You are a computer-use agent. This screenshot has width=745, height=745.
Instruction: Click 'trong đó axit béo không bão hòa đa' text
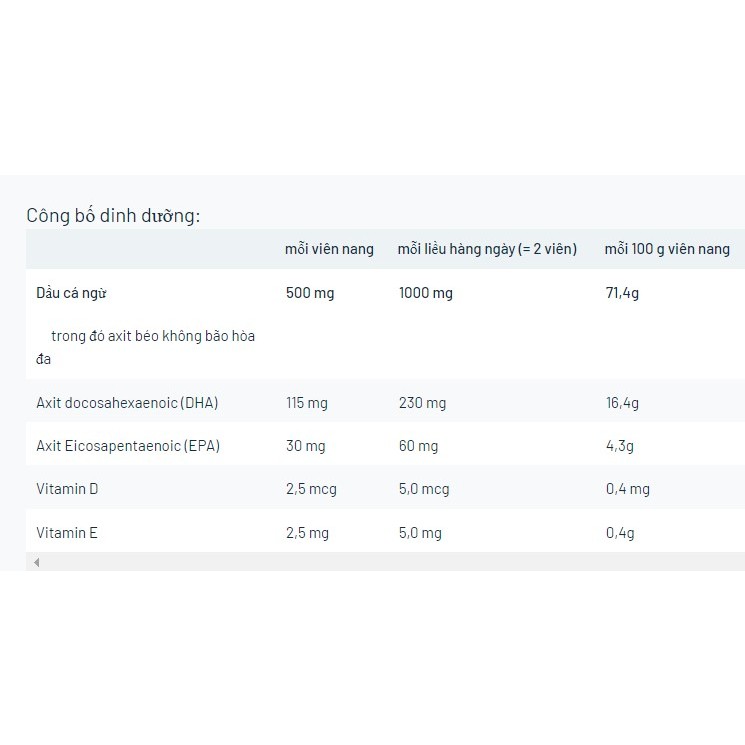145,347
